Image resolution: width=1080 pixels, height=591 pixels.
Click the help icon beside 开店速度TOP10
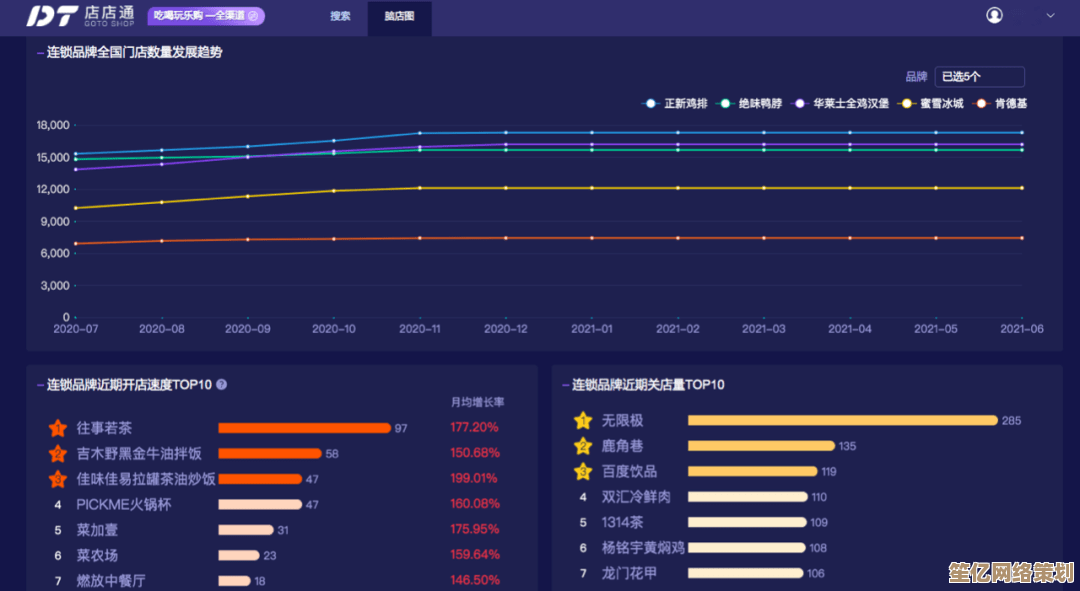pos(222,384)
